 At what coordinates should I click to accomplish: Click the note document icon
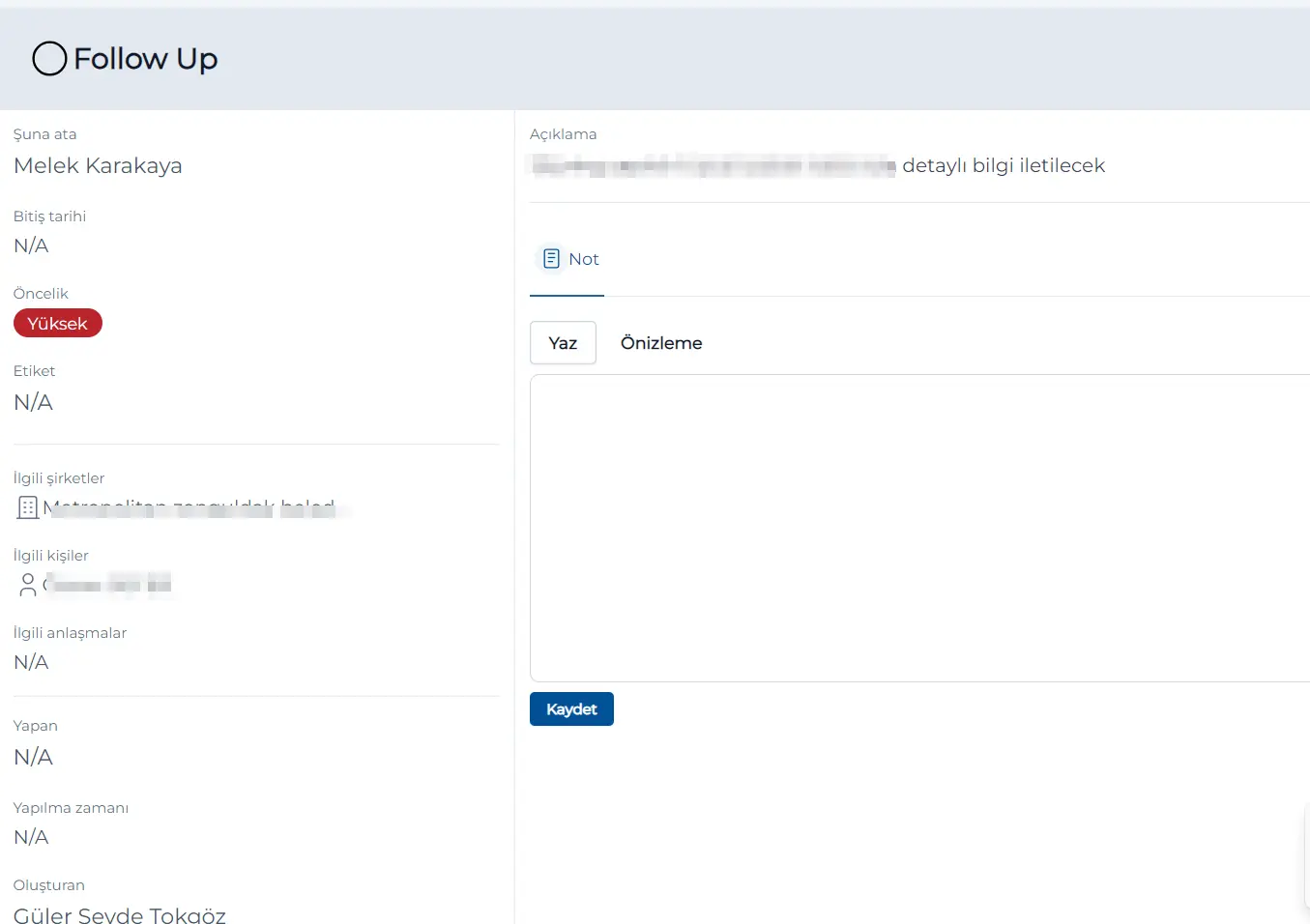[x=551, y=259]
